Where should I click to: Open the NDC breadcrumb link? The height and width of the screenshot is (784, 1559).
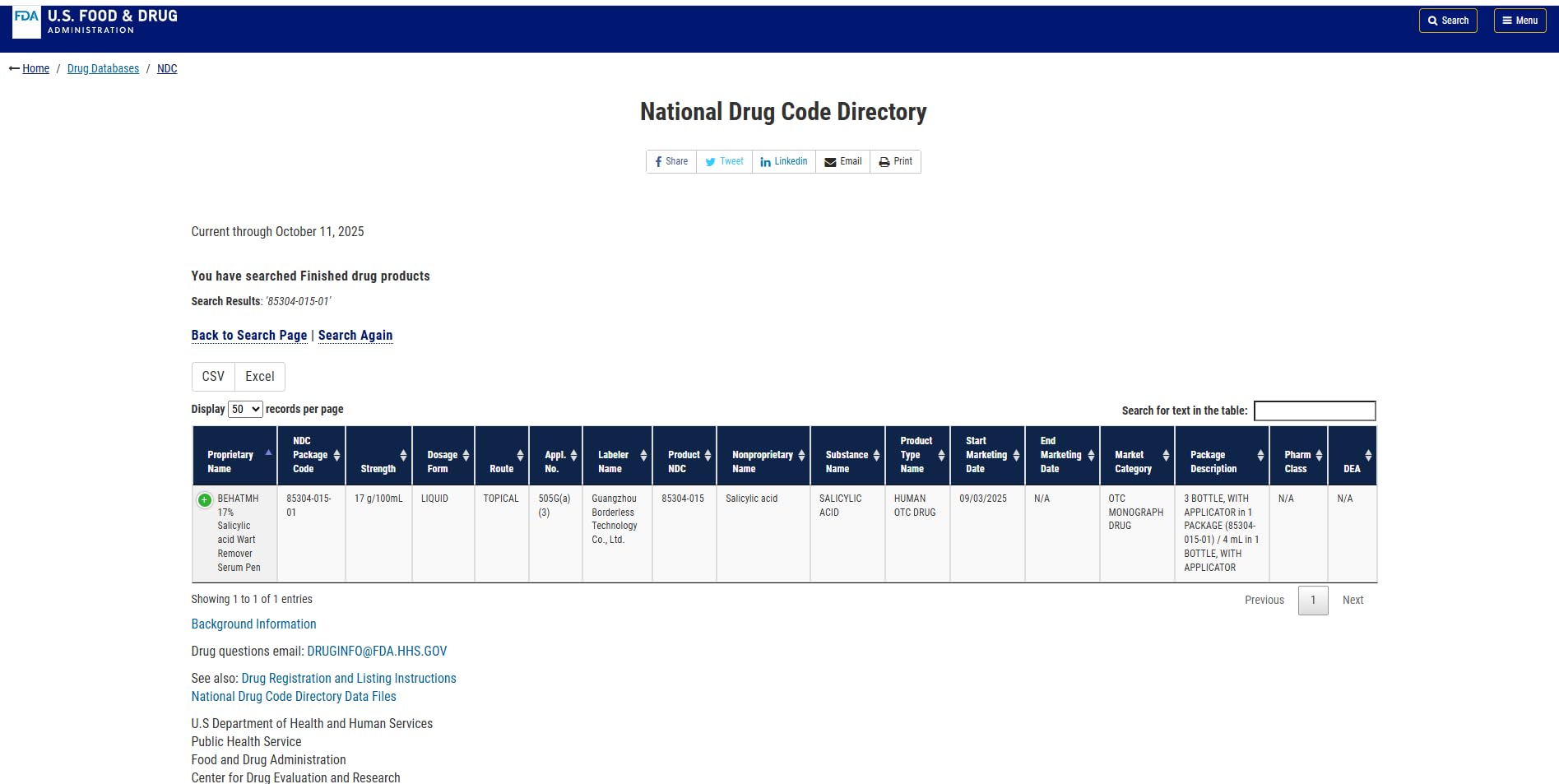coord(167,68)
